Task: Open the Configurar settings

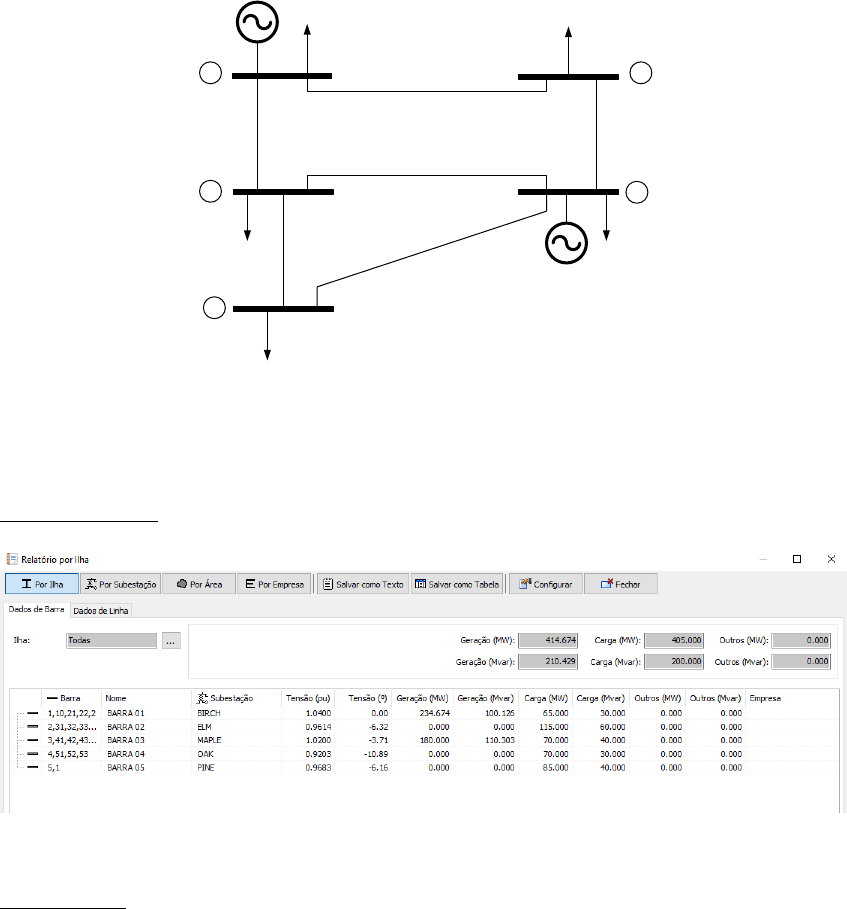Action: pyautogui.click(x=545, y=584)
